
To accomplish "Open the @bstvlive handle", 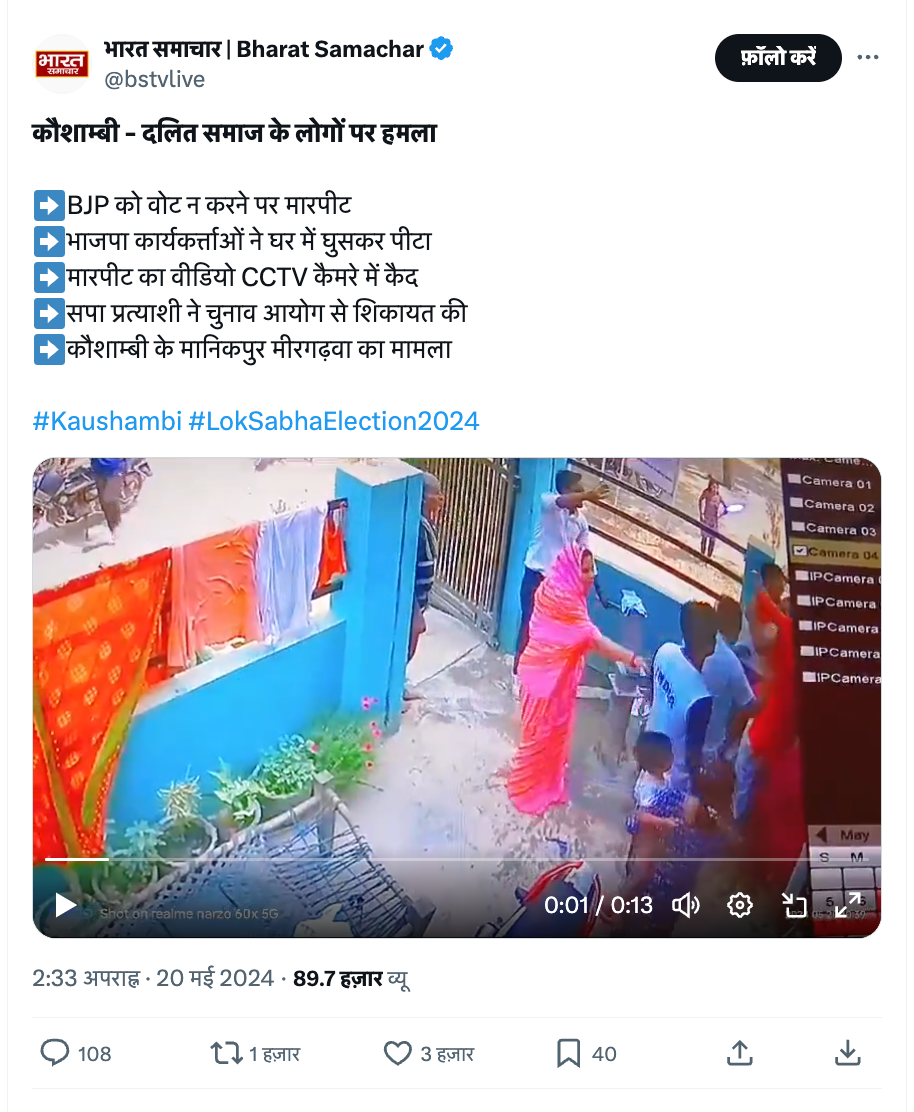I will coord(155,79).
